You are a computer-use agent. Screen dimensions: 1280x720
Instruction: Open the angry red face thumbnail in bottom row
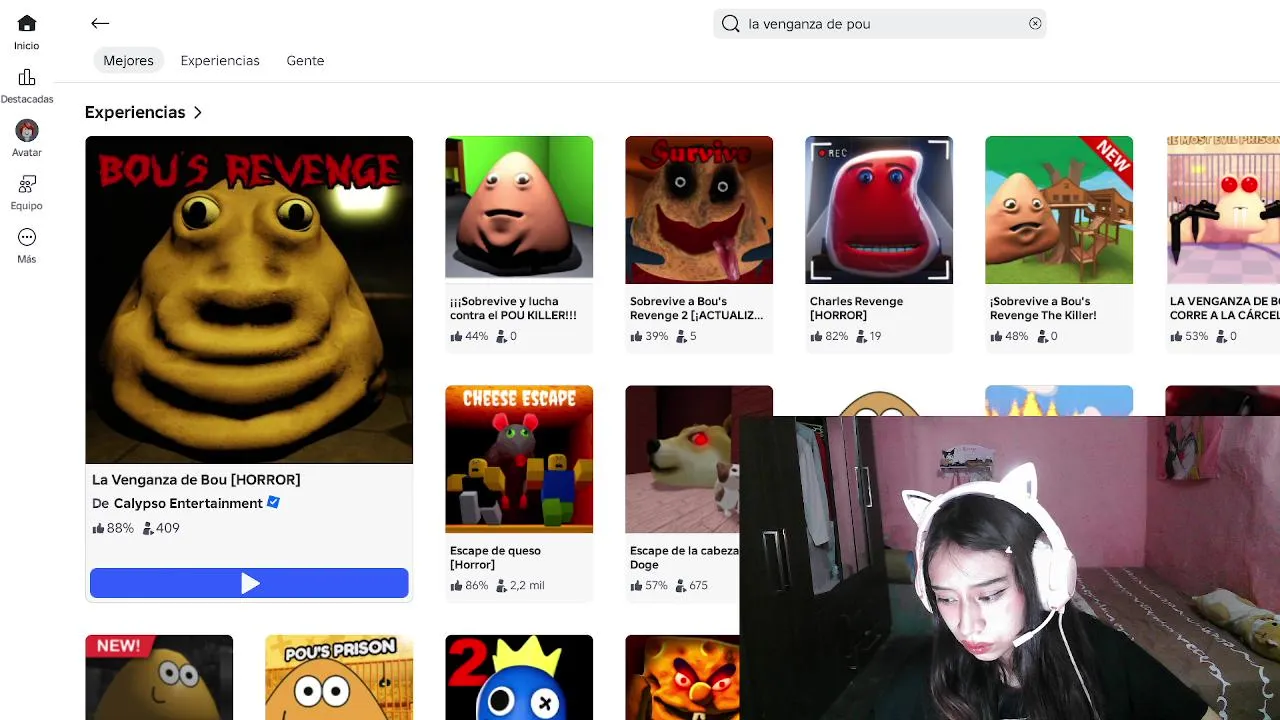(x=683, y=677)
